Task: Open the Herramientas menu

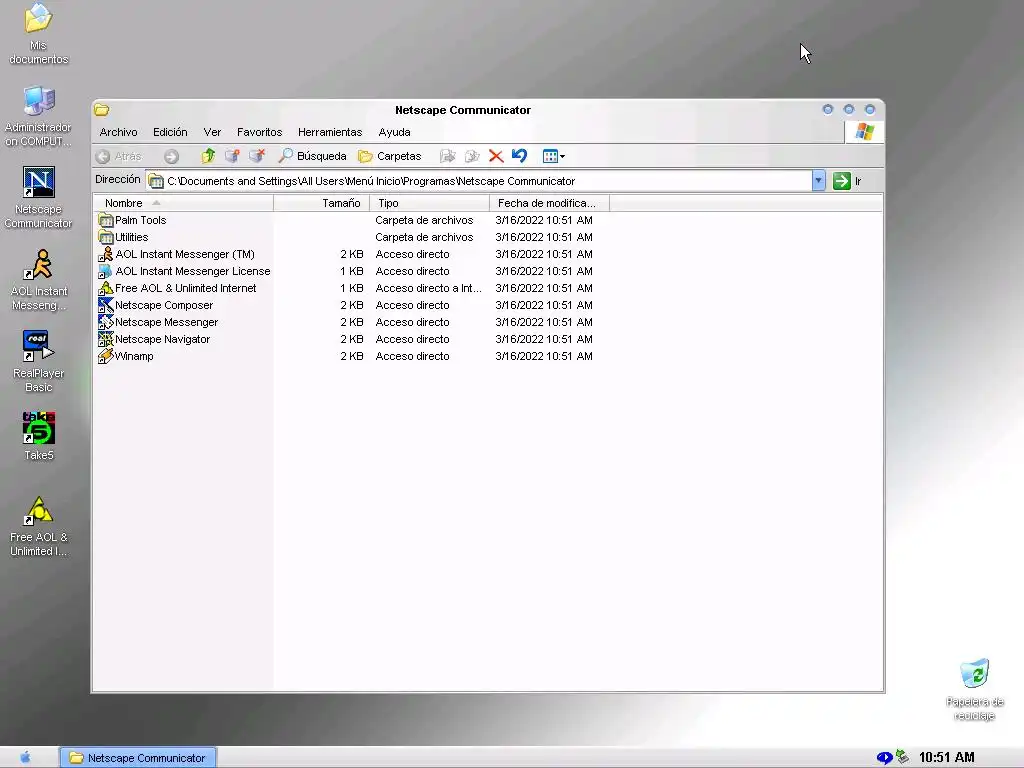Action: click(x=330, y=132)
